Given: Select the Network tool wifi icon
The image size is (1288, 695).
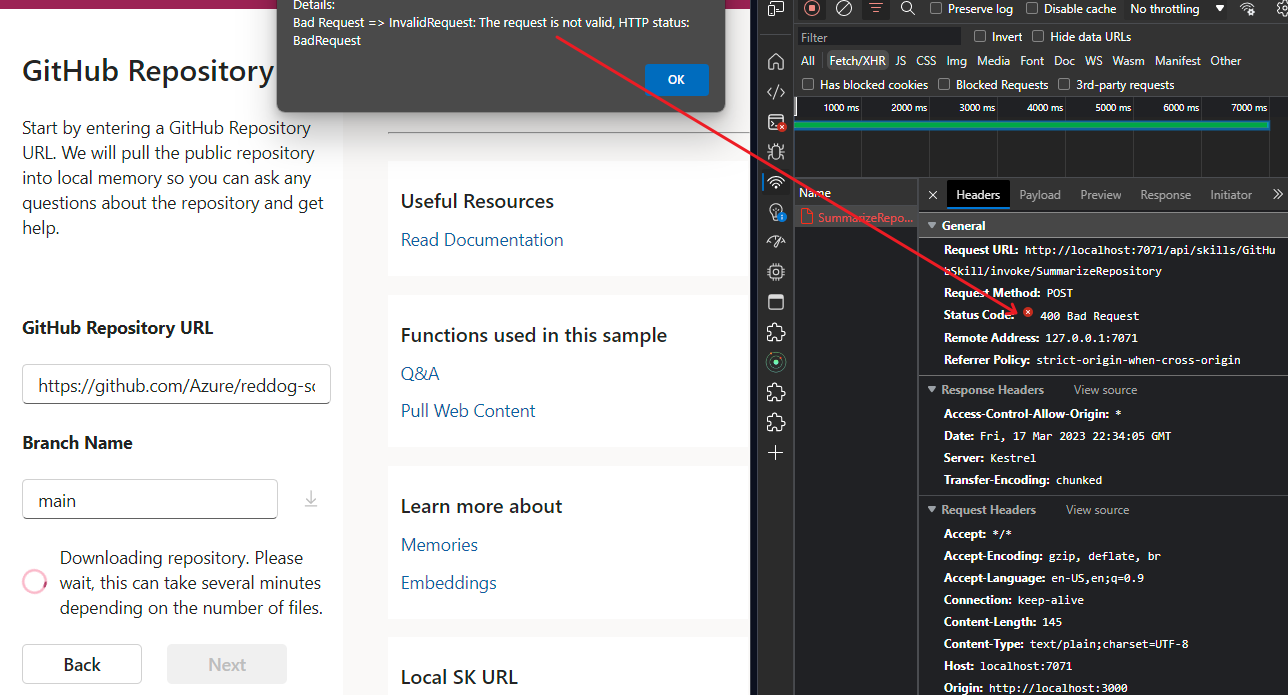Looking at the screenshot, I should pos(776,182).
